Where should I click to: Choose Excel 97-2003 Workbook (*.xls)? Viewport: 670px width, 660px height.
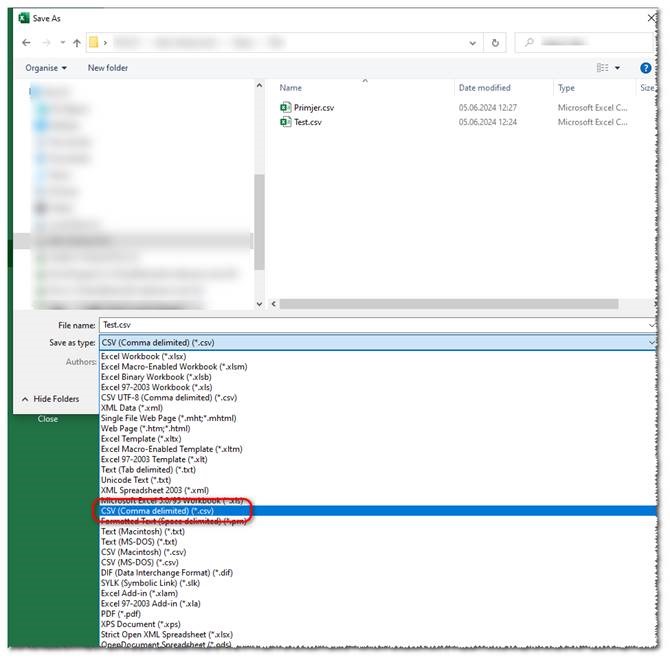tap(156, 387)
